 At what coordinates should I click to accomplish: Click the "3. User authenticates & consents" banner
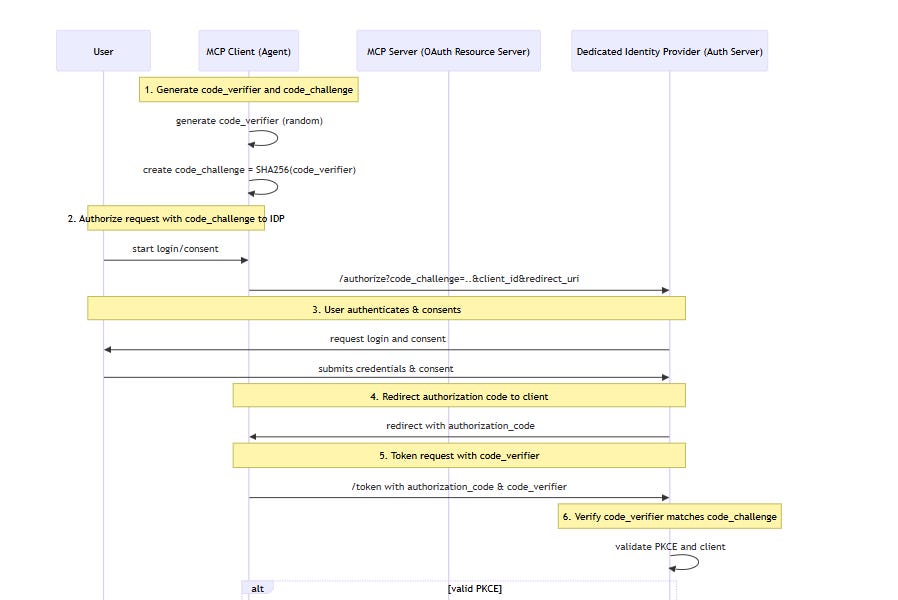[387, 309]
